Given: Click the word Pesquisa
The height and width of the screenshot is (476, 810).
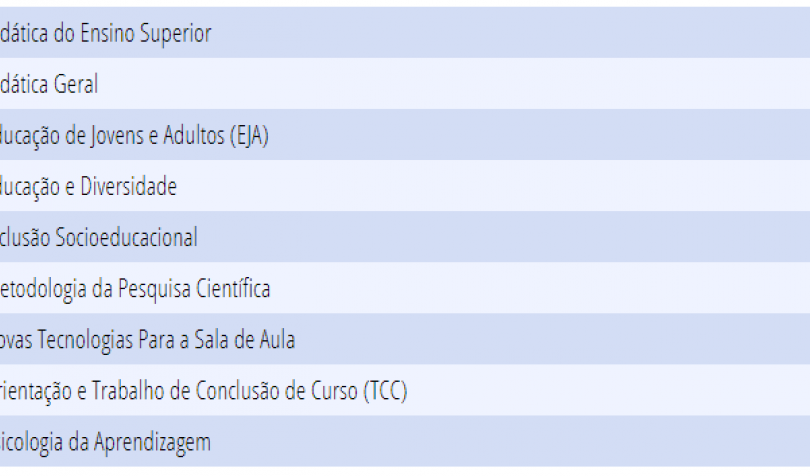Looking at the screenshot, I should pyautogui.click(x=154, y=289).
